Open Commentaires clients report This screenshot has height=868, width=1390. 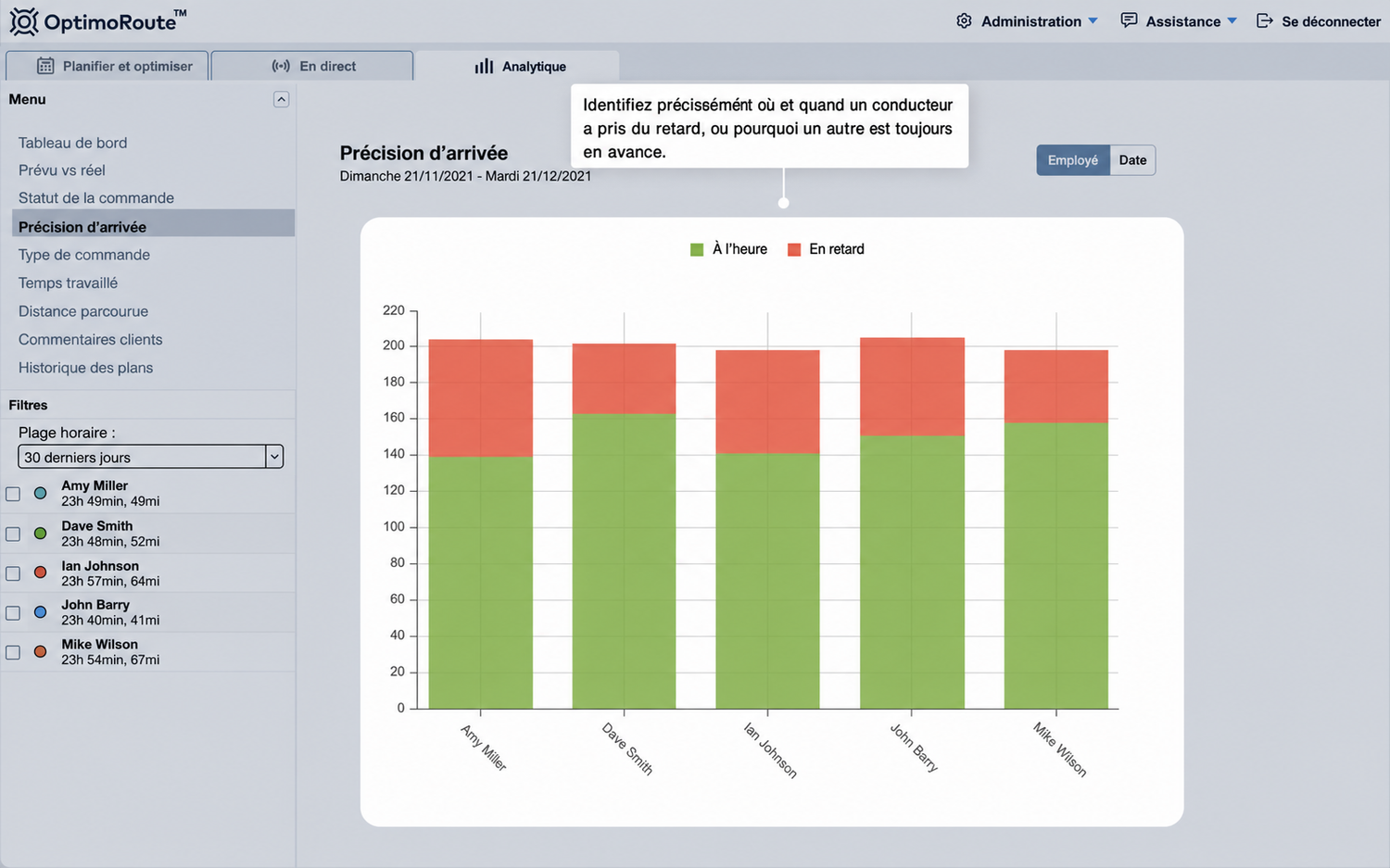90,339
